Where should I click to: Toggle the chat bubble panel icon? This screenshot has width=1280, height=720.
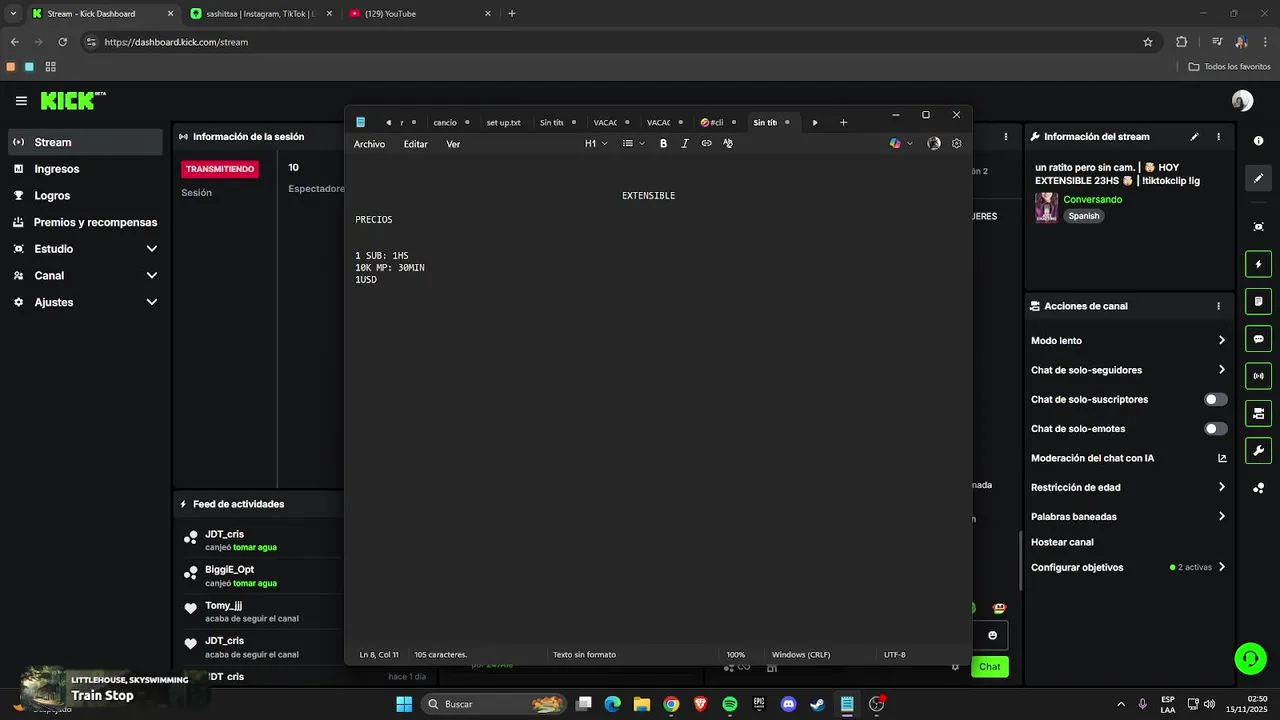click(x=1258, y=339)
